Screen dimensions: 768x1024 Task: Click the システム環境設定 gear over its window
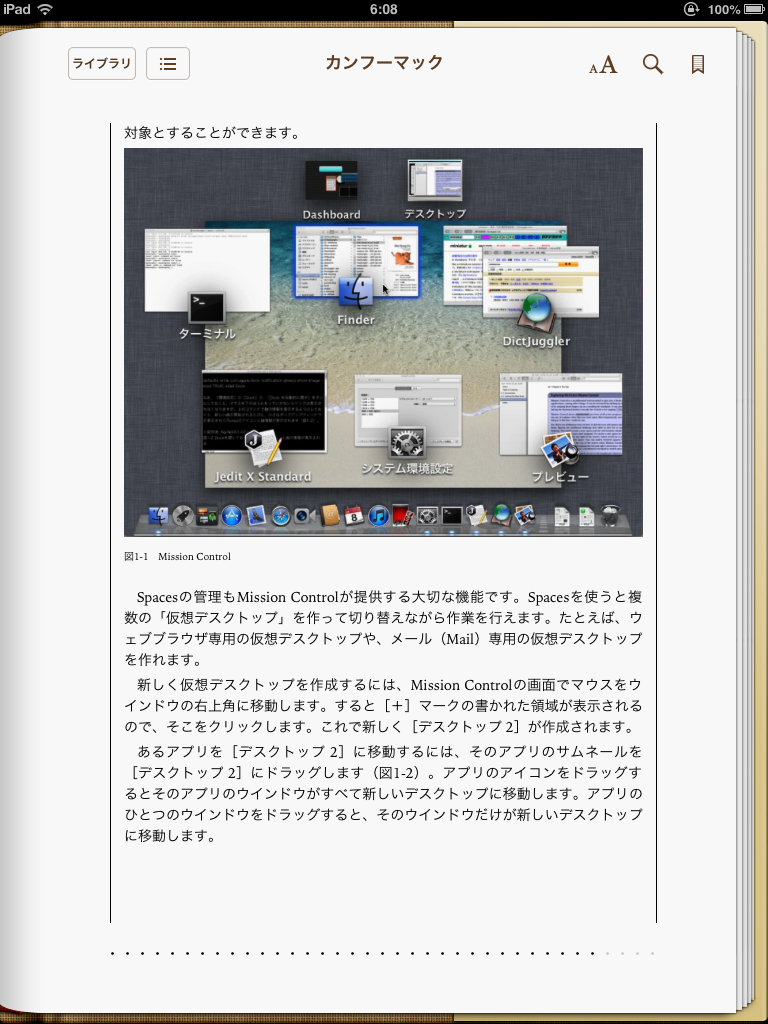pyautogui.click(x=407, y=442)
